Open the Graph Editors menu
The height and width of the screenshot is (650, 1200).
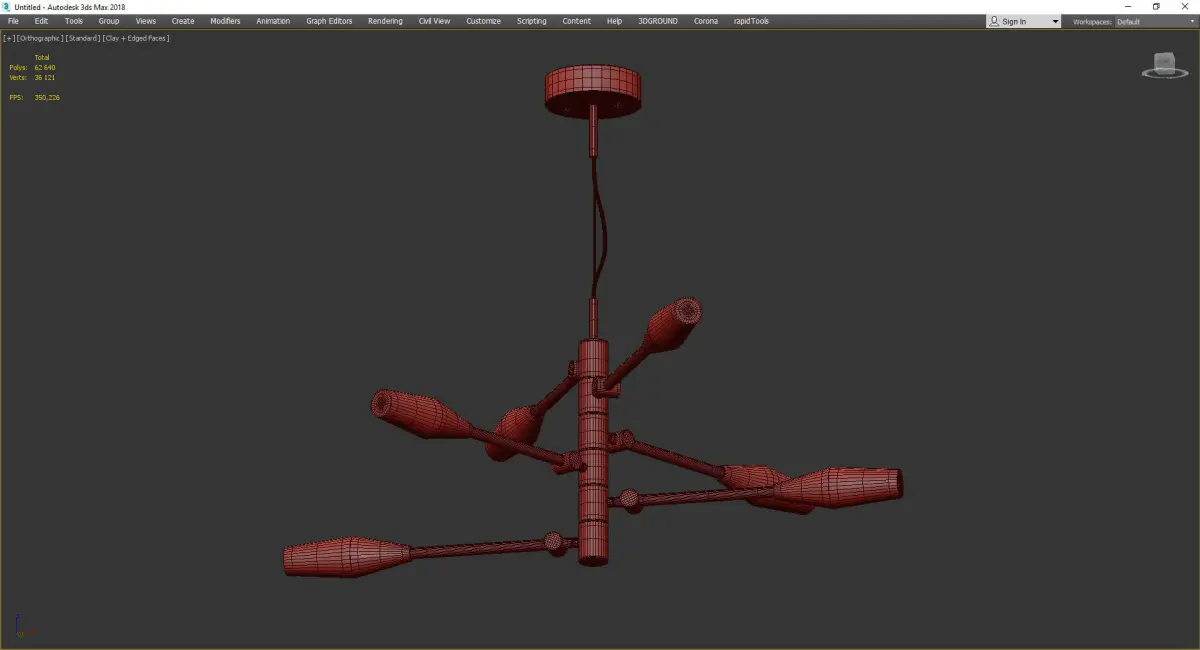pos(329,21)
